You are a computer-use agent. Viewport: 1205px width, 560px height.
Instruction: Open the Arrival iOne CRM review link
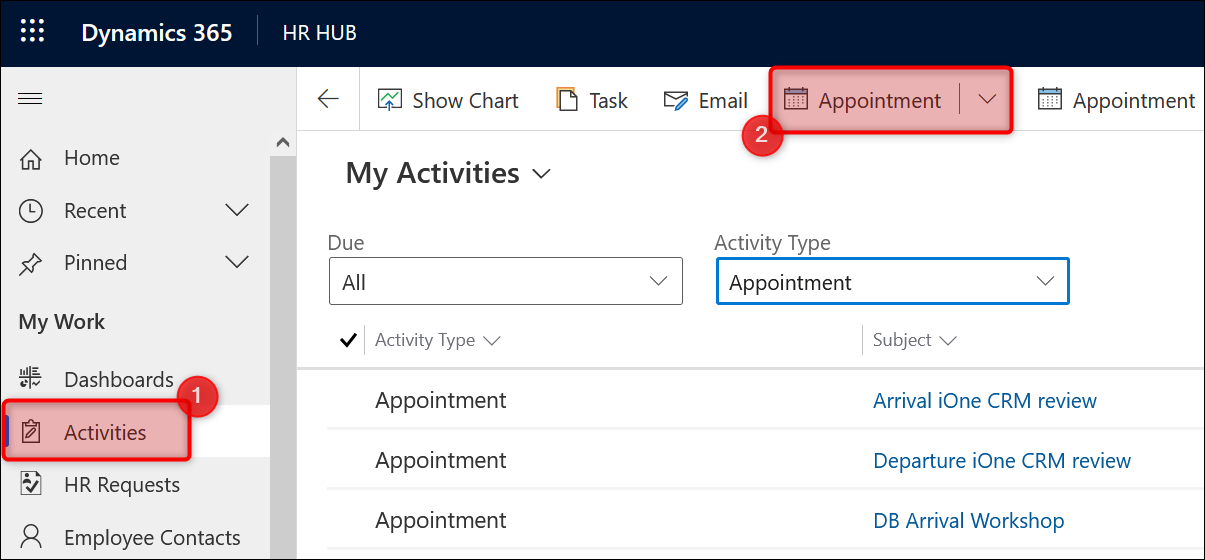(984, 401)
